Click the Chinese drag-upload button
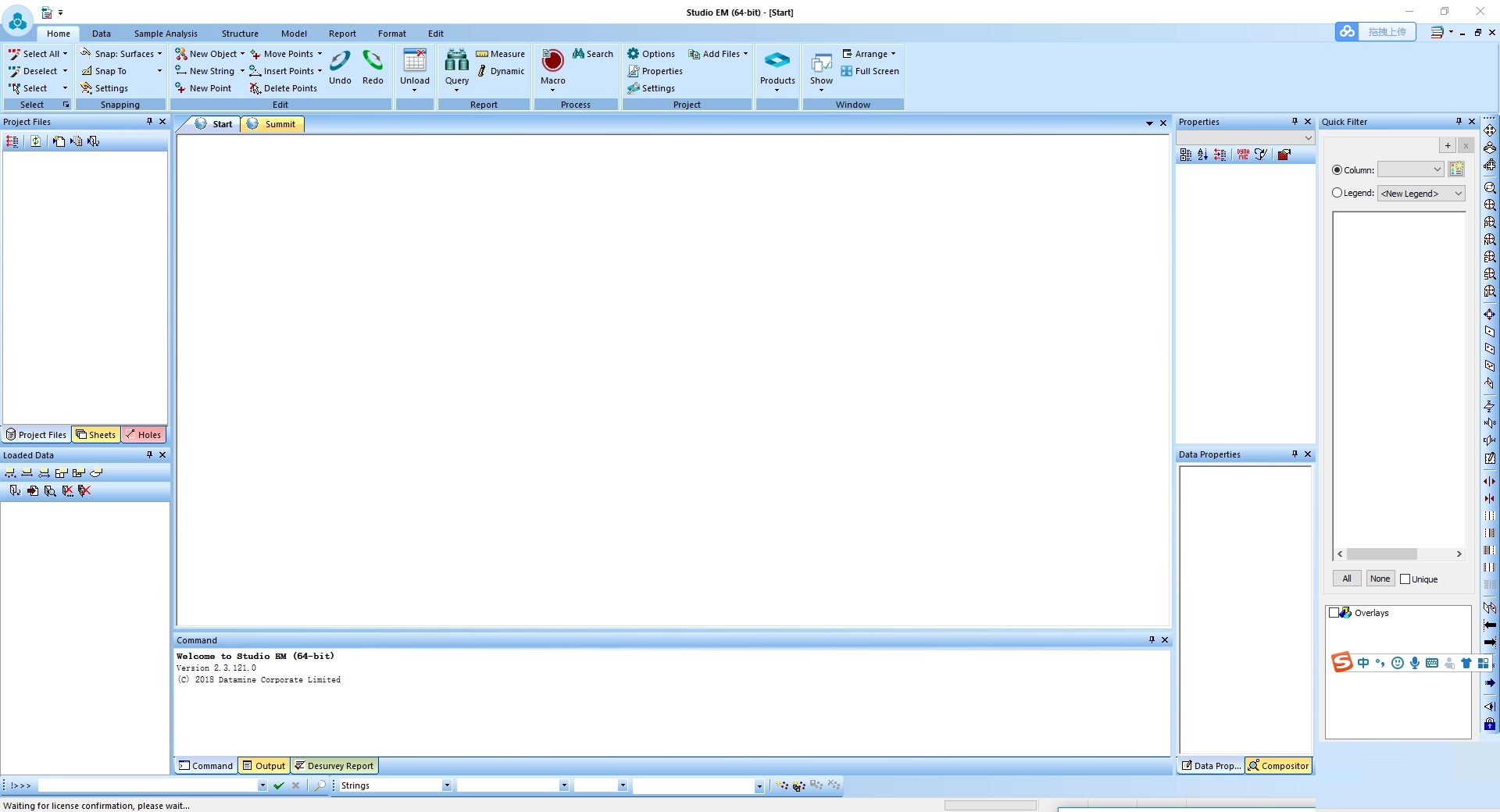Viewport: 1500px width, 812px height. click(1387, 32)
